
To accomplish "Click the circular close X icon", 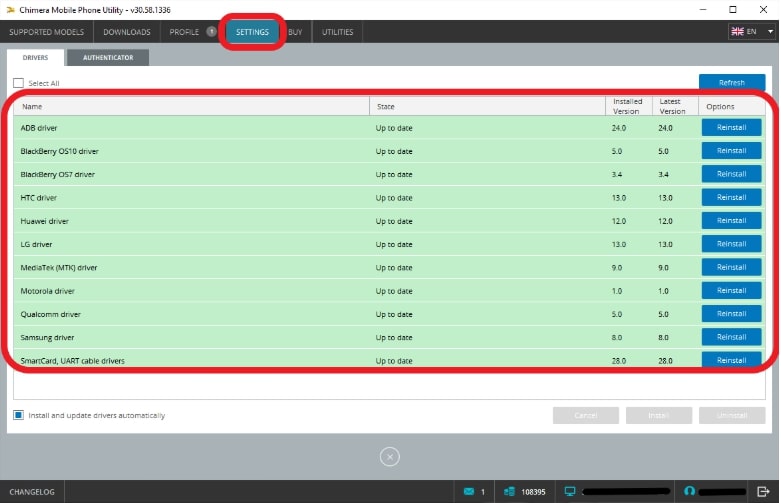I will coord(390,456).
